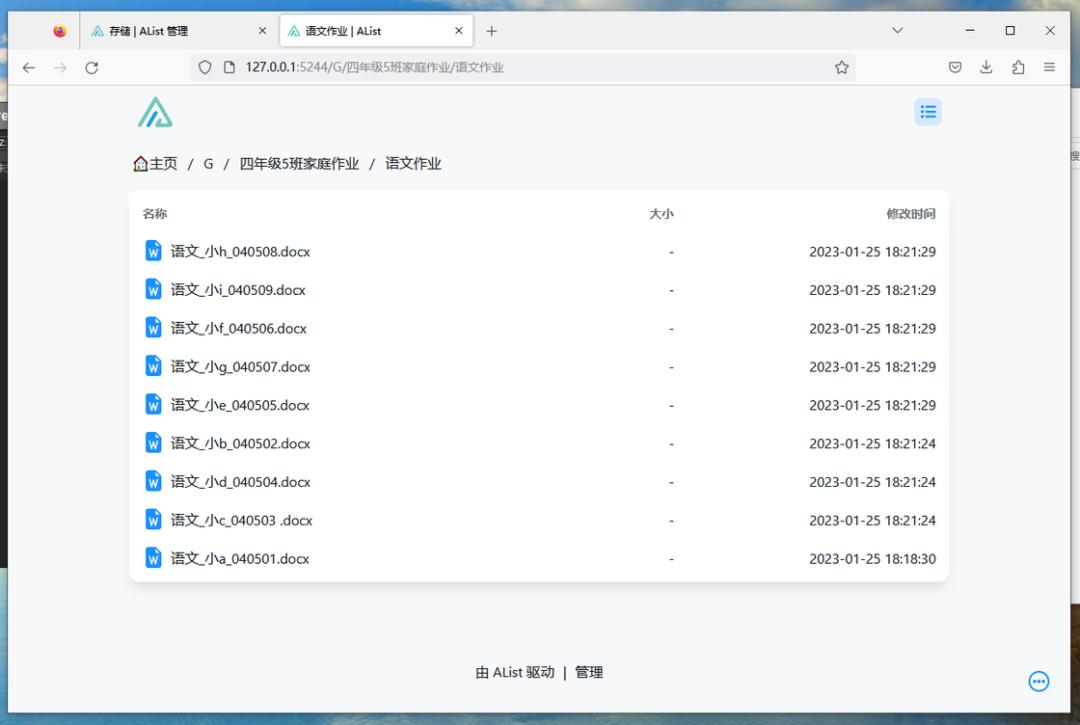Open file 语文_小f_040506.docx
Screen dimensions: 1080x725
click(x=239, y=328)
